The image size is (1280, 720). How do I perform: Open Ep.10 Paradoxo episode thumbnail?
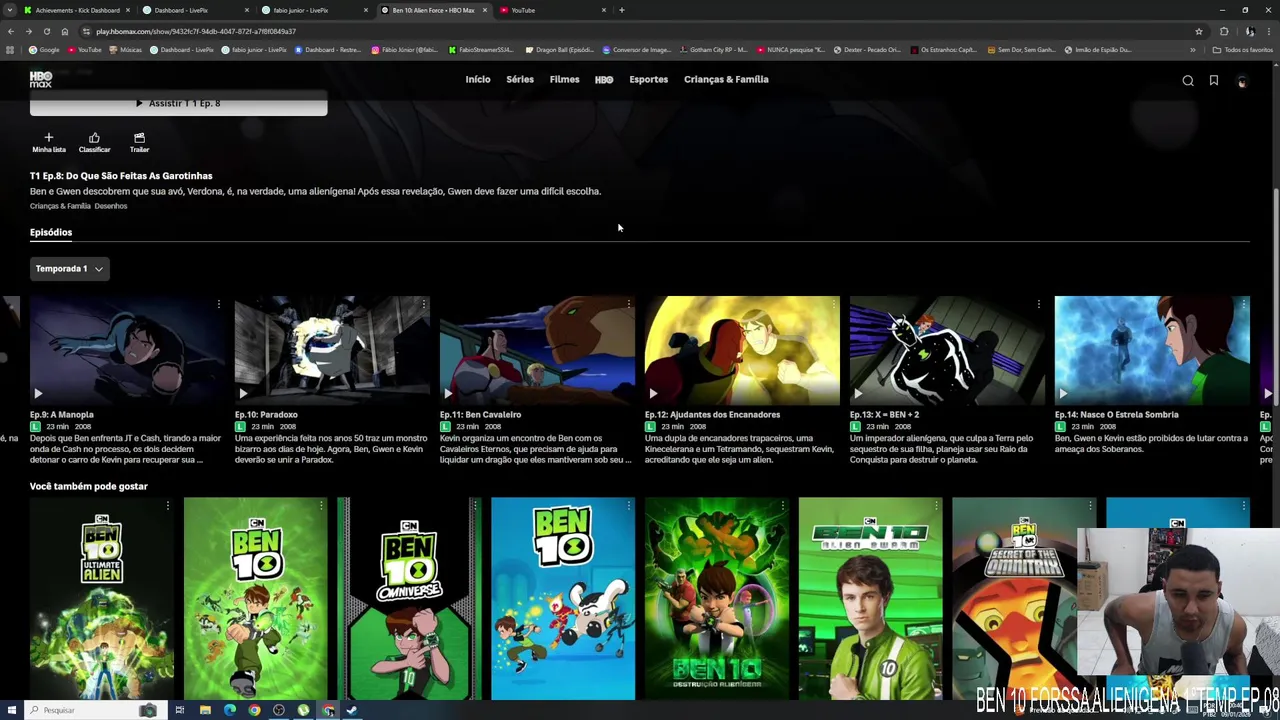pyautogui.click(x=332, y=350)
